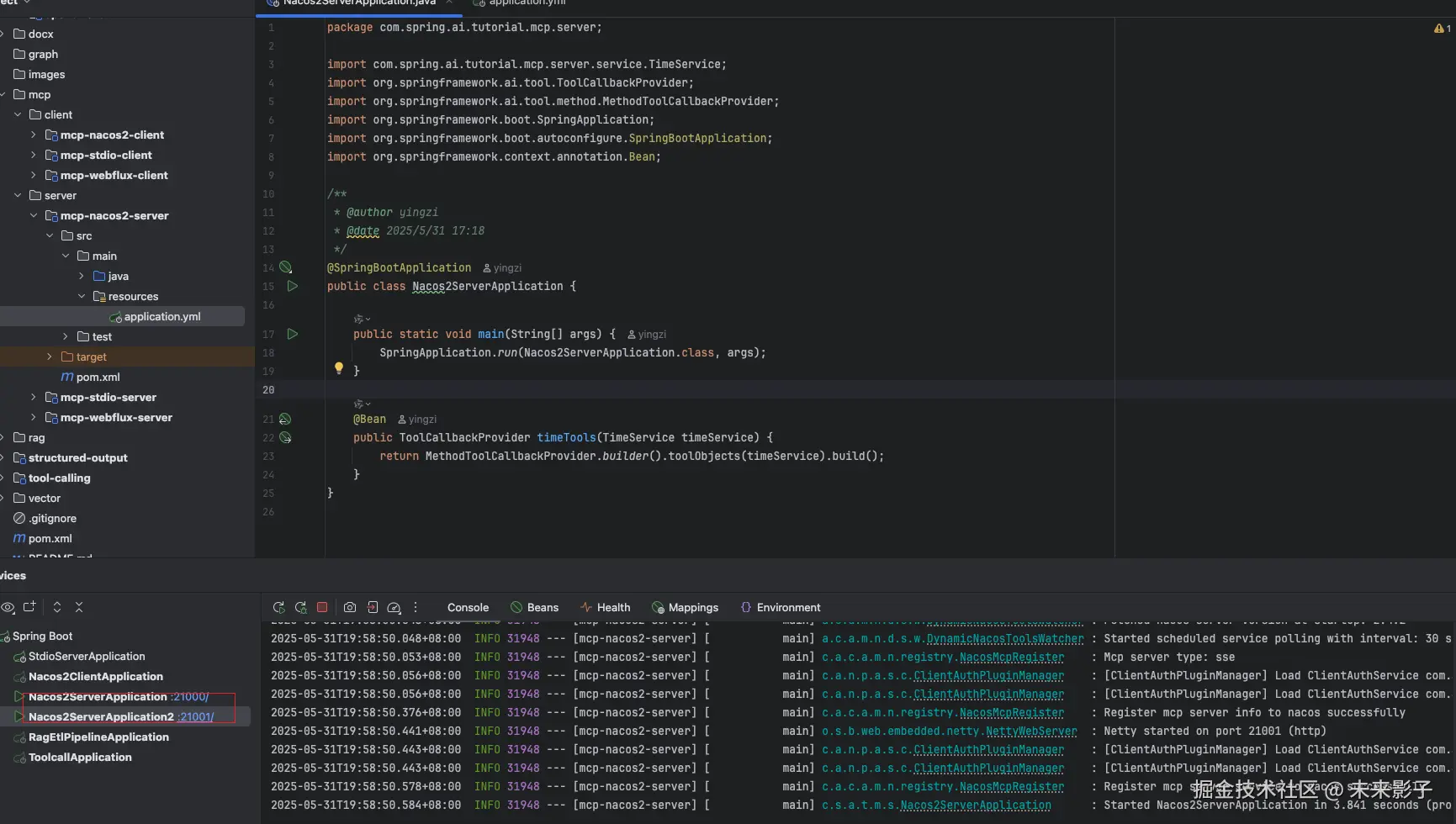Viewport: 1456px width, 824px height.
Task: Expand the test folder
Action: click(66, 336)
